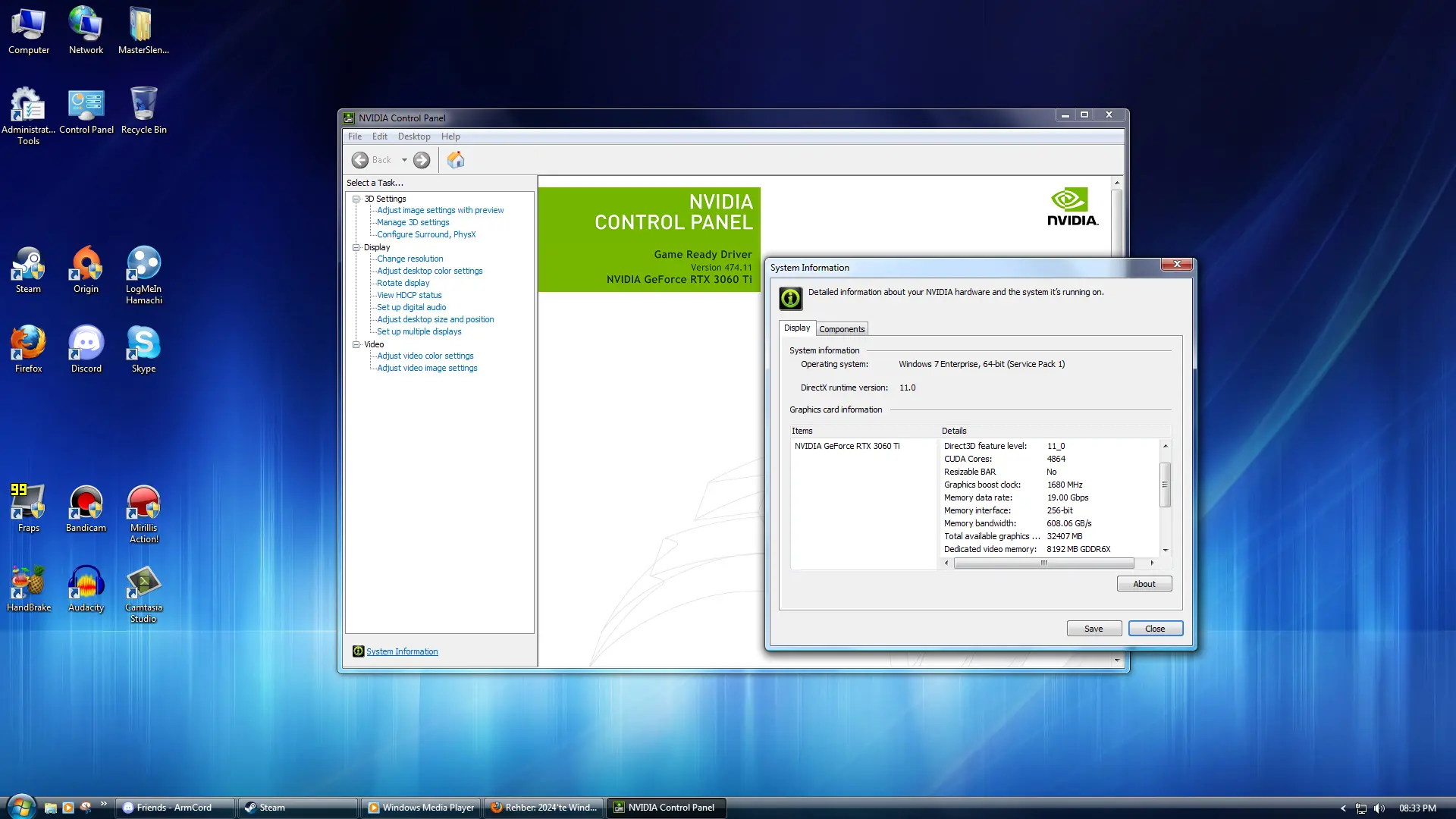Switch to Windows Media Player taskbar button
The width and height of the screenshot is (1456, 819).
(x=421, y=808)
